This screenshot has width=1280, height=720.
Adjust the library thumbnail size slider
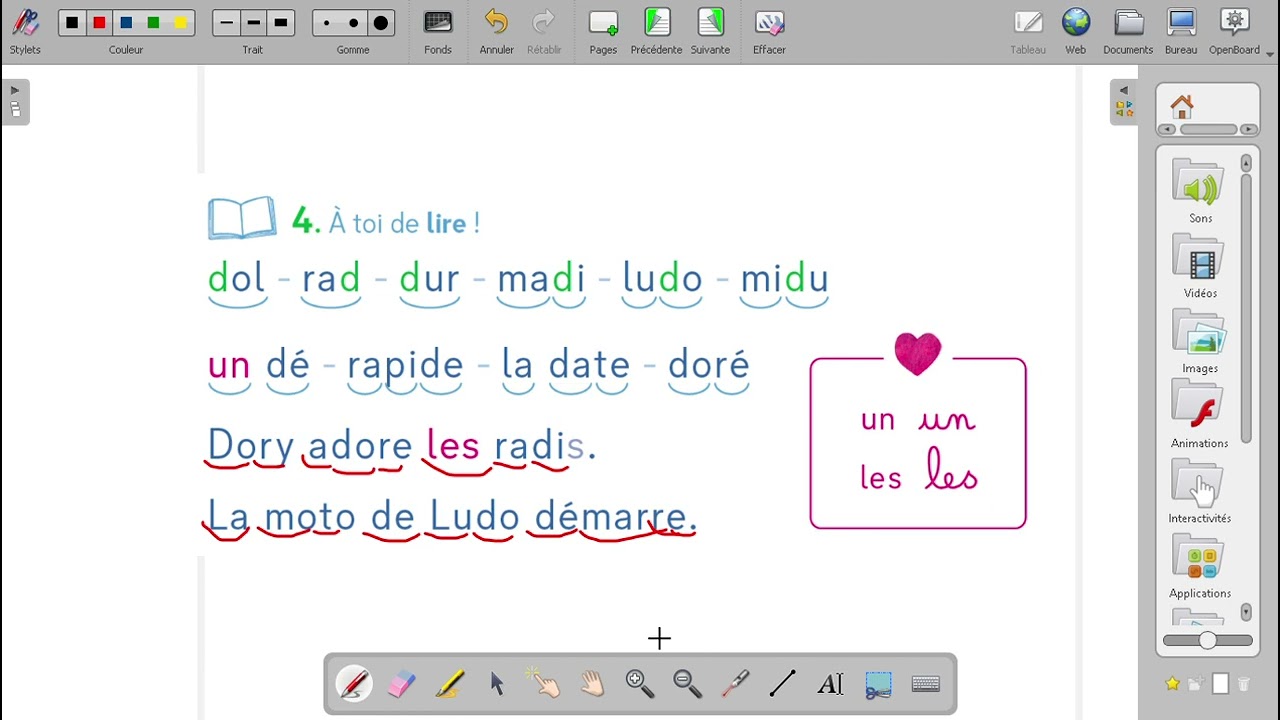1208,640
